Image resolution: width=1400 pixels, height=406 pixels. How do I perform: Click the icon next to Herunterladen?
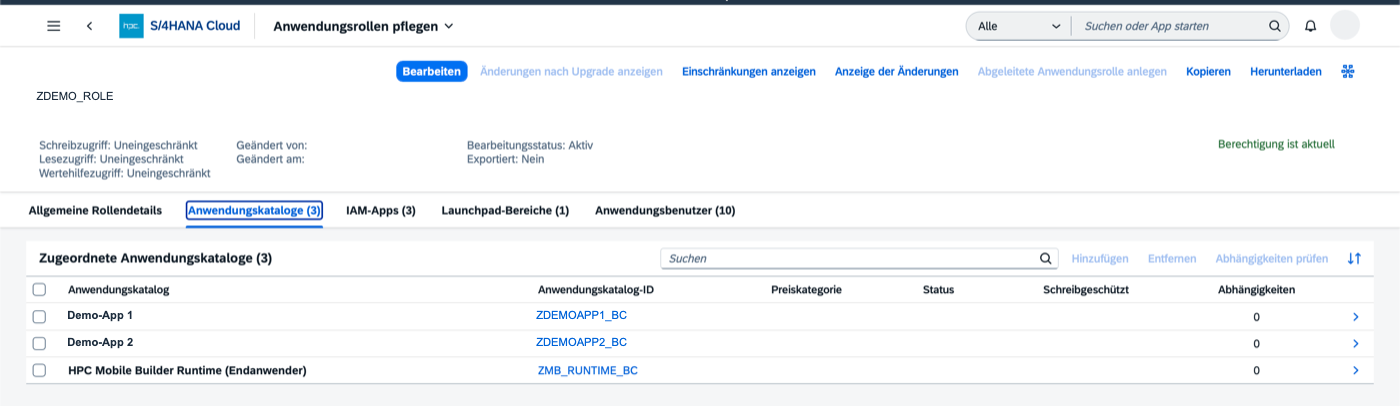[1347, 71]
